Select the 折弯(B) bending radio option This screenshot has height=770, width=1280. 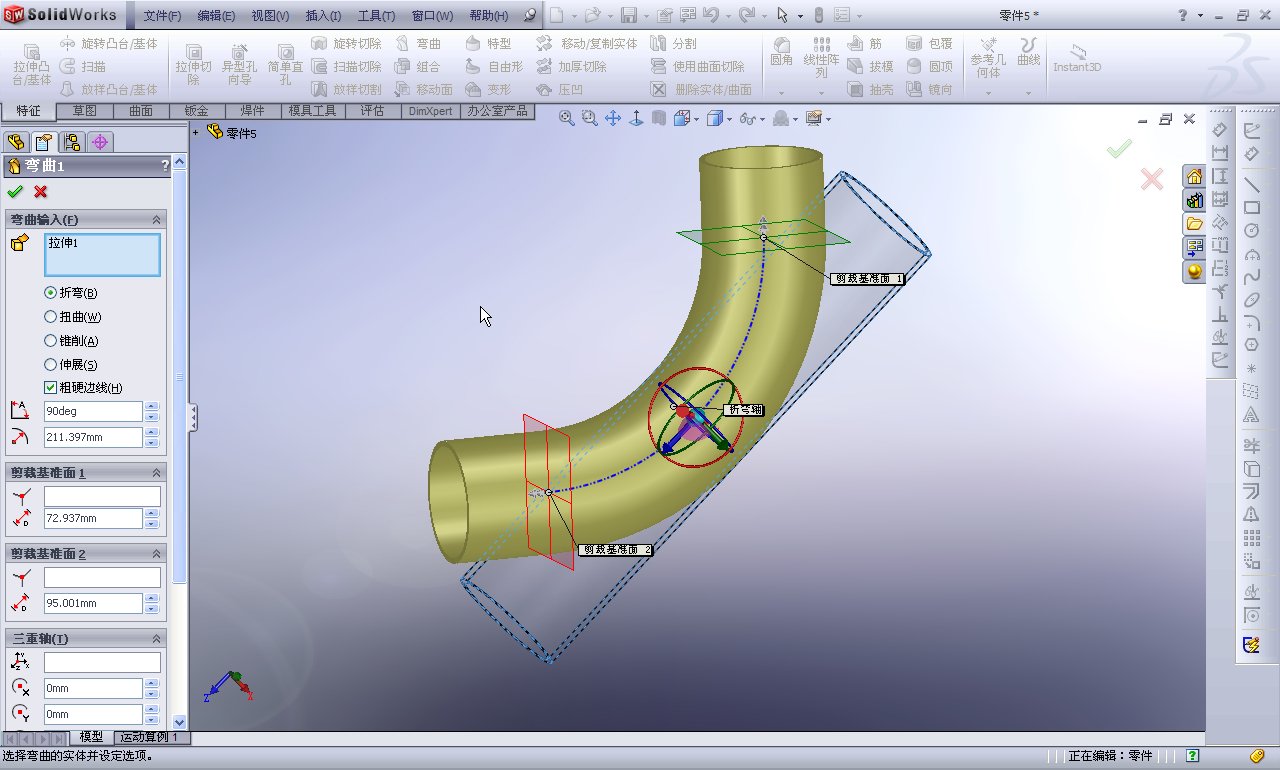click(x=51, y=293)
